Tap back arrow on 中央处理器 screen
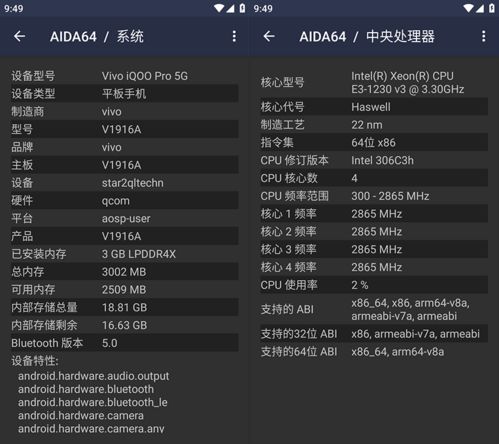Screen dimensions: 499x444 click(x=269, y=36)
